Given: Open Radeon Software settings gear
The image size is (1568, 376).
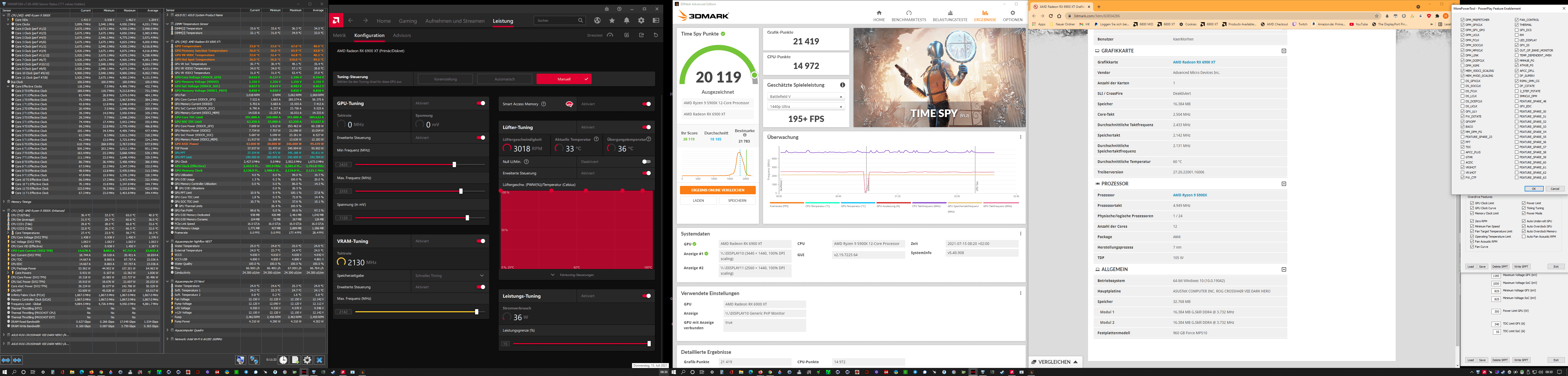Looking at the screenshot, I should 641,21.
